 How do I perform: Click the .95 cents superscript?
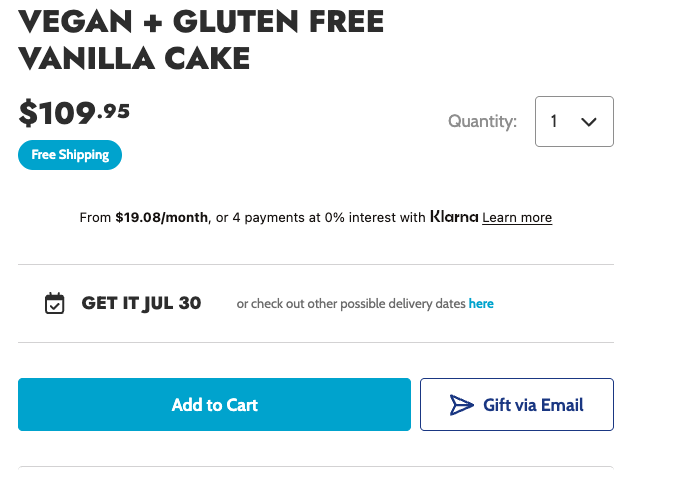[114, 111]
